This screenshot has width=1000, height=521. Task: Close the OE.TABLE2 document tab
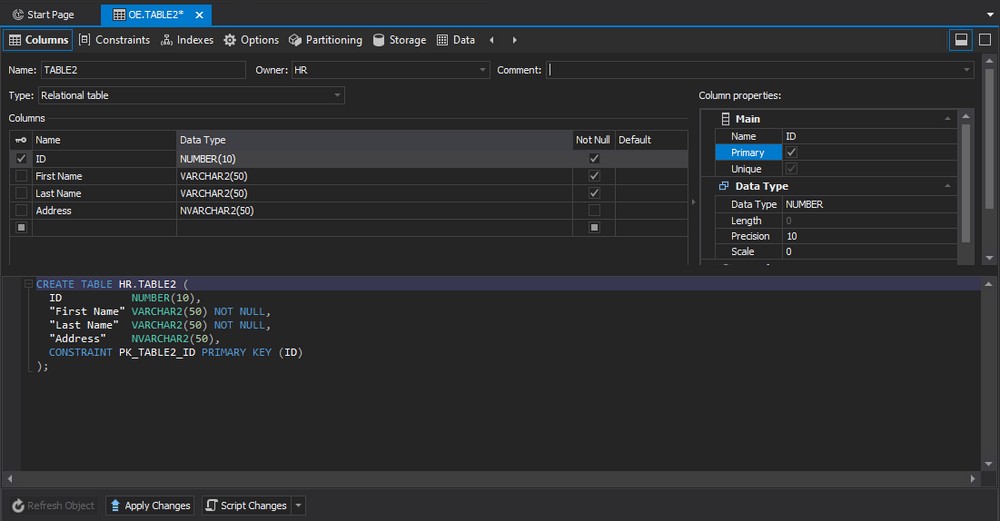tap(199, 15)
